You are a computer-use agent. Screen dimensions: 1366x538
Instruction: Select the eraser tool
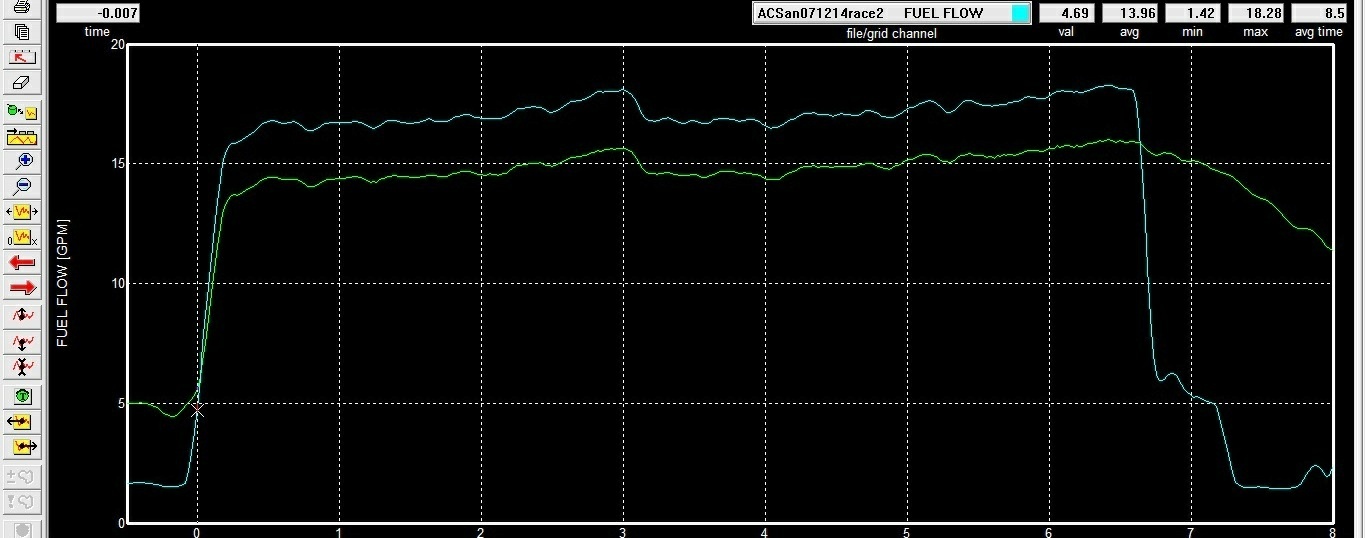22,84
